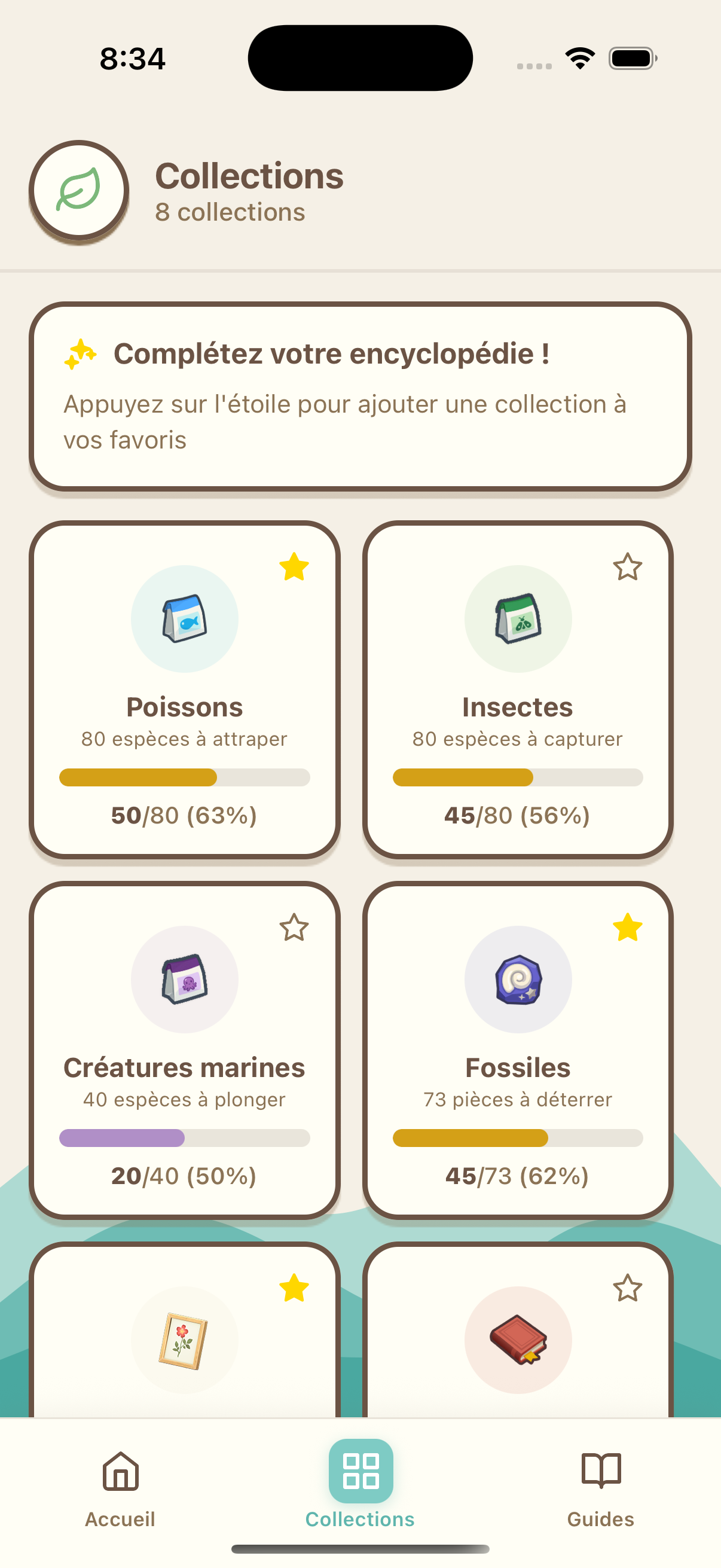Tap the sparkles icon in banner
This screenshot has height=1568, width=721.
(x=80, y=354)
